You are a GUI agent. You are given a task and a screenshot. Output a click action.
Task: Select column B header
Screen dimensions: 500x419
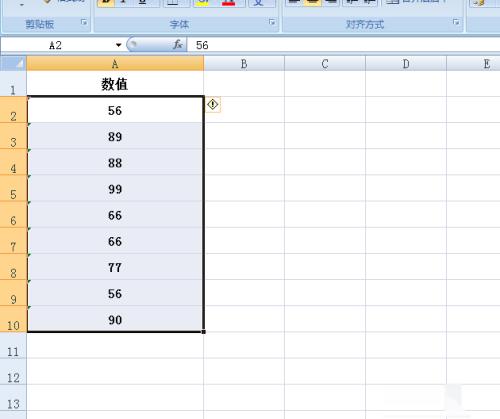[244, 63]
